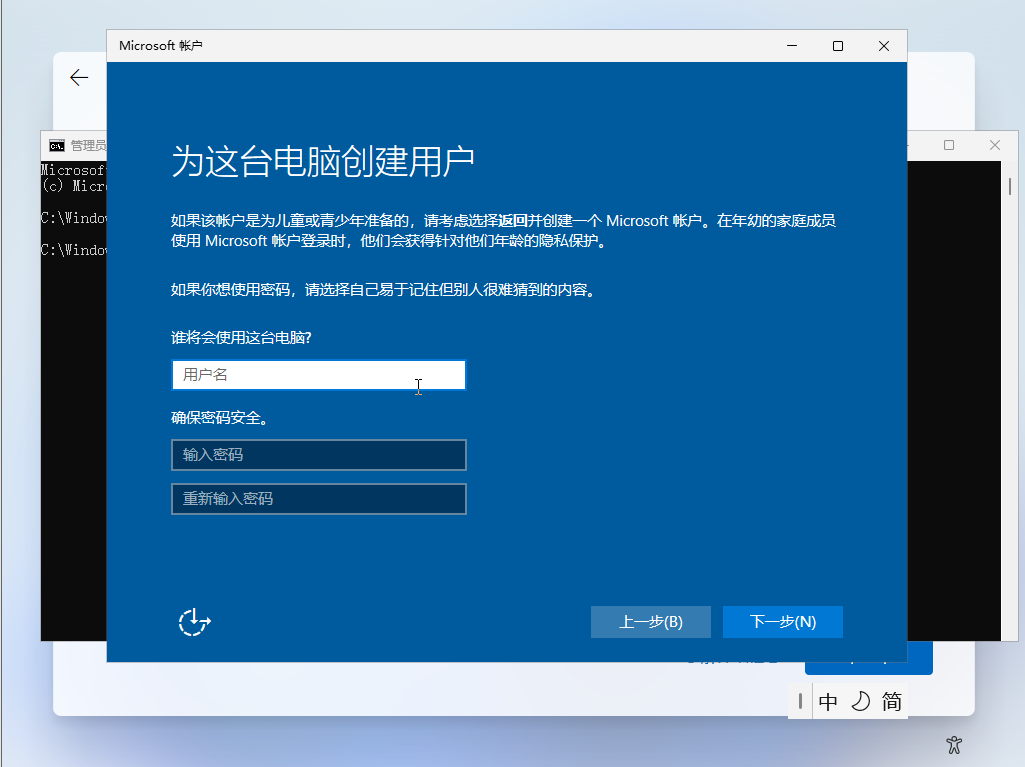Click the username input field
This screenshot has height=767, width=1025.
click(318, 375)
